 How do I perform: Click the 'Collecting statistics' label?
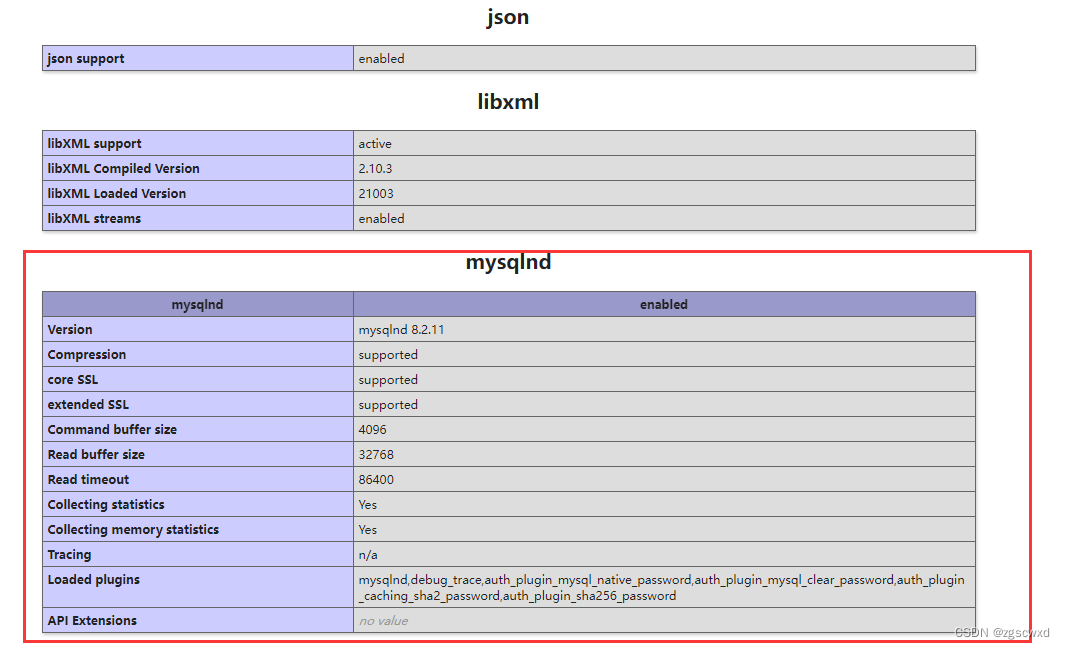(106, 504)
